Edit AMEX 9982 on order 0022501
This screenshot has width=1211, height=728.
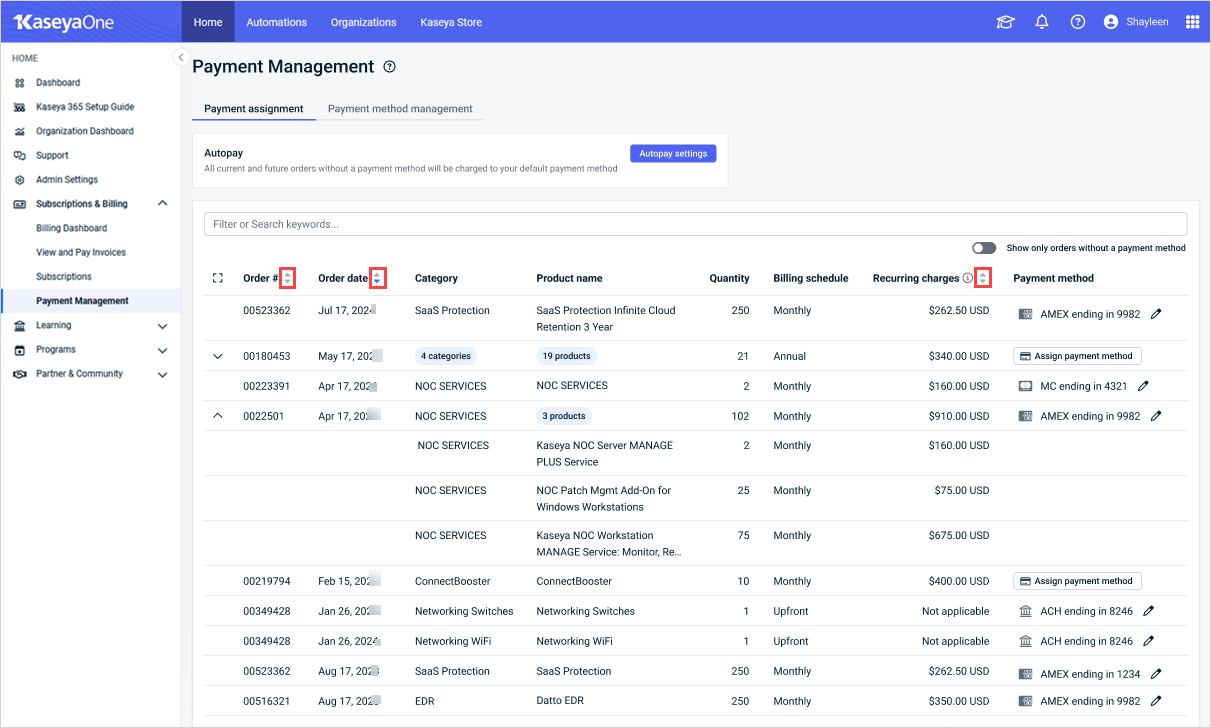pos(1156,416)
